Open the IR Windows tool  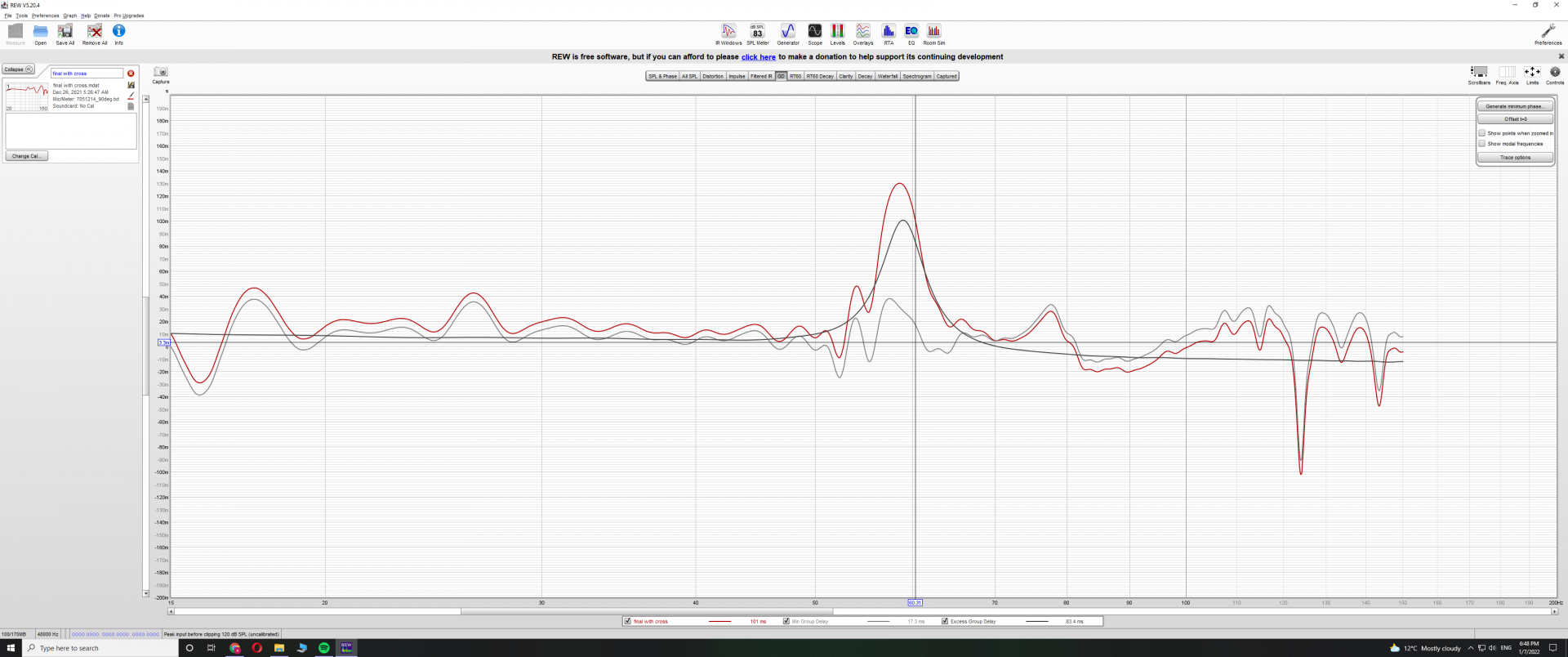(728, 32)
